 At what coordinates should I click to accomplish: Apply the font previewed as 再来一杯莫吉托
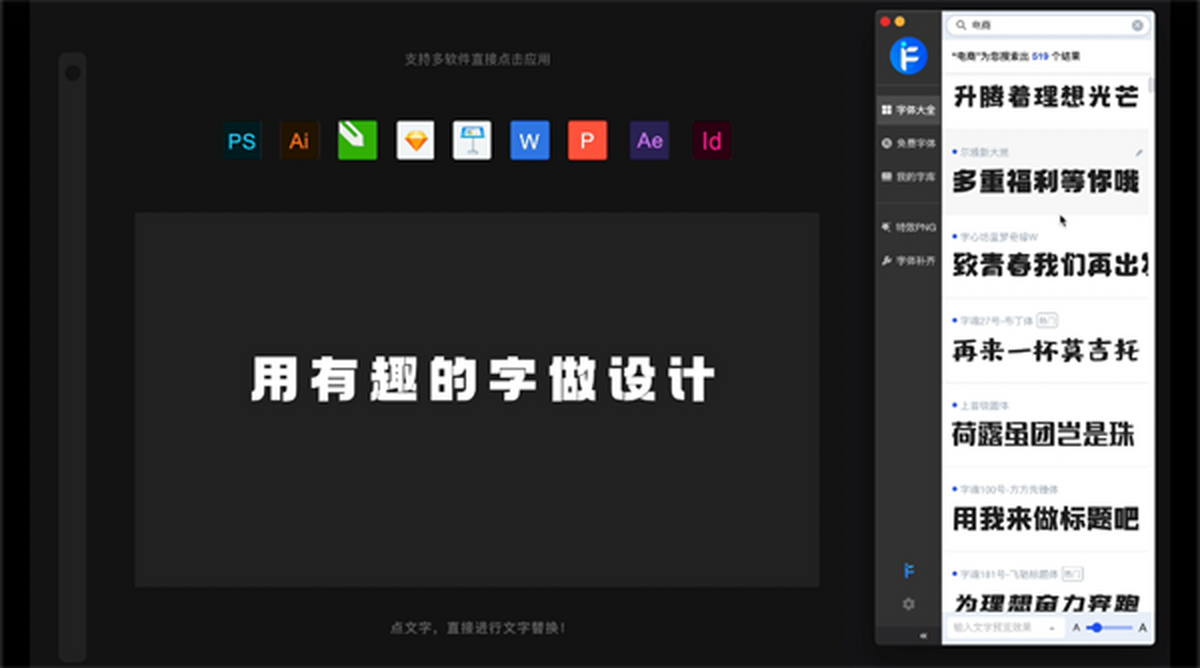tap(1044, 350)
